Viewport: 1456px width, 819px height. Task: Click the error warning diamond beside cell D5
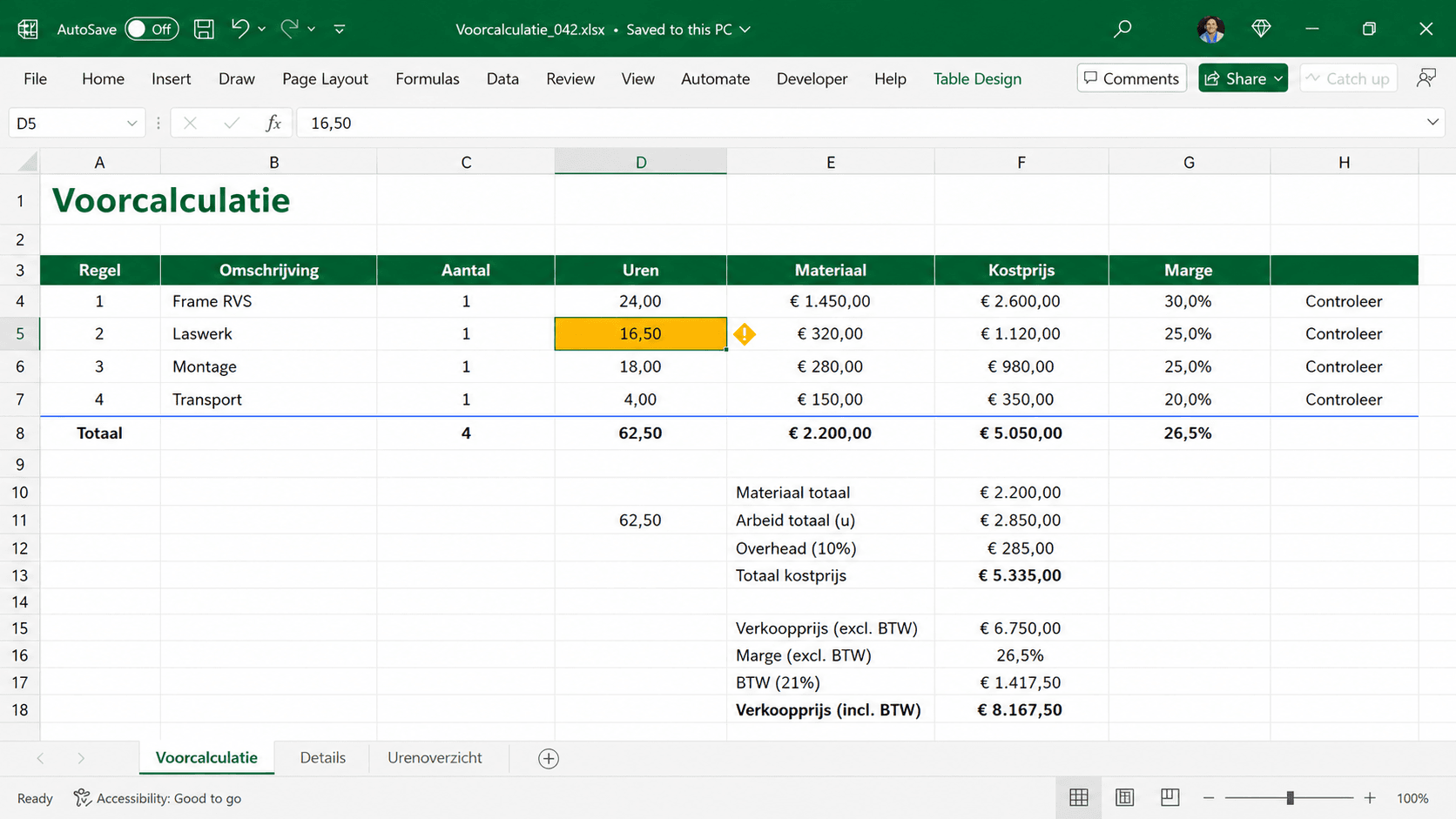[745, 334]
